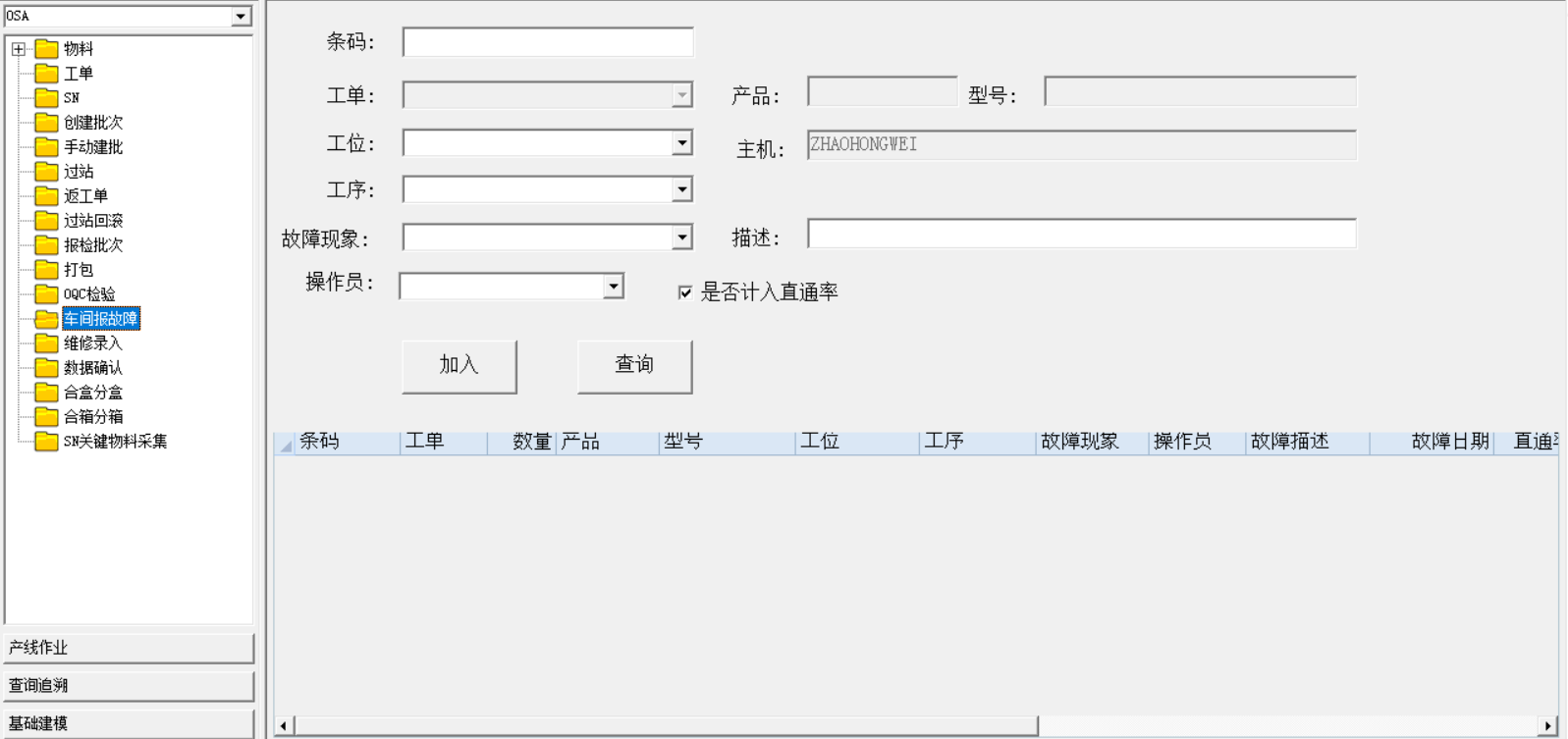Click the 维修录入 folder icon
The image size is (1568, 739).
point(46,343)
